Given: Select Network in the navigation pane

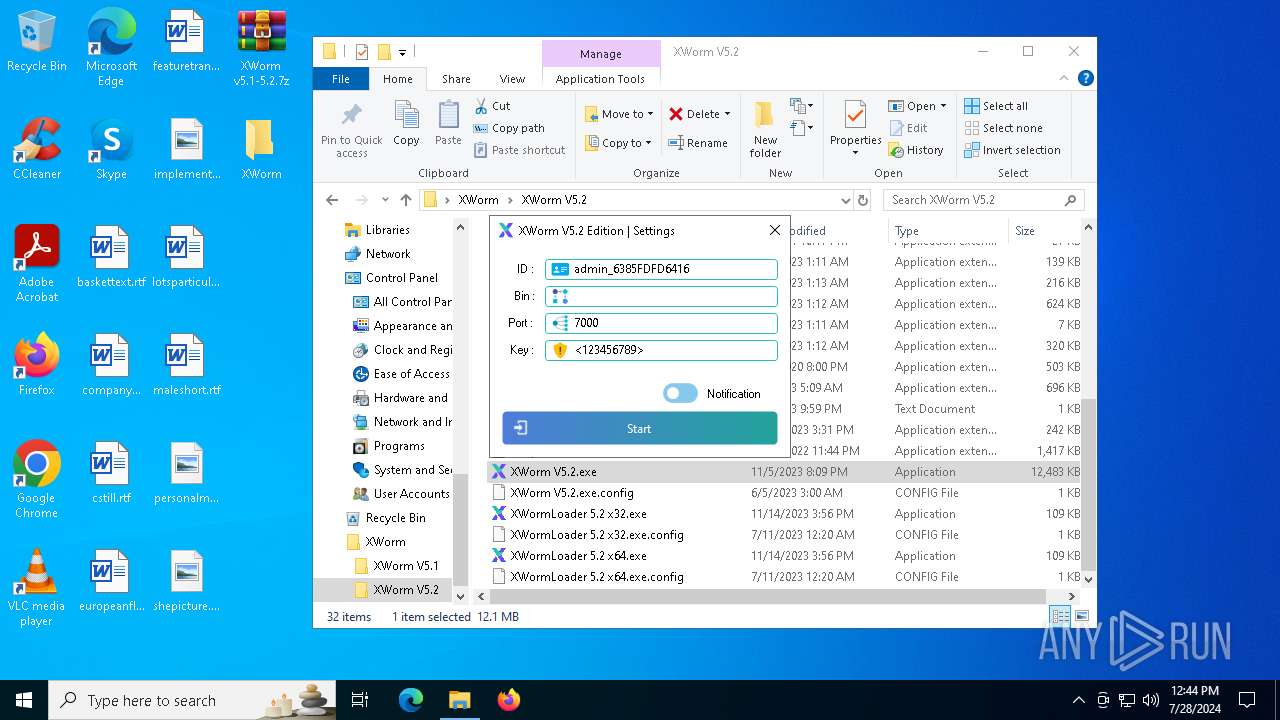Looking at the screenshot, I should (388, 254).
